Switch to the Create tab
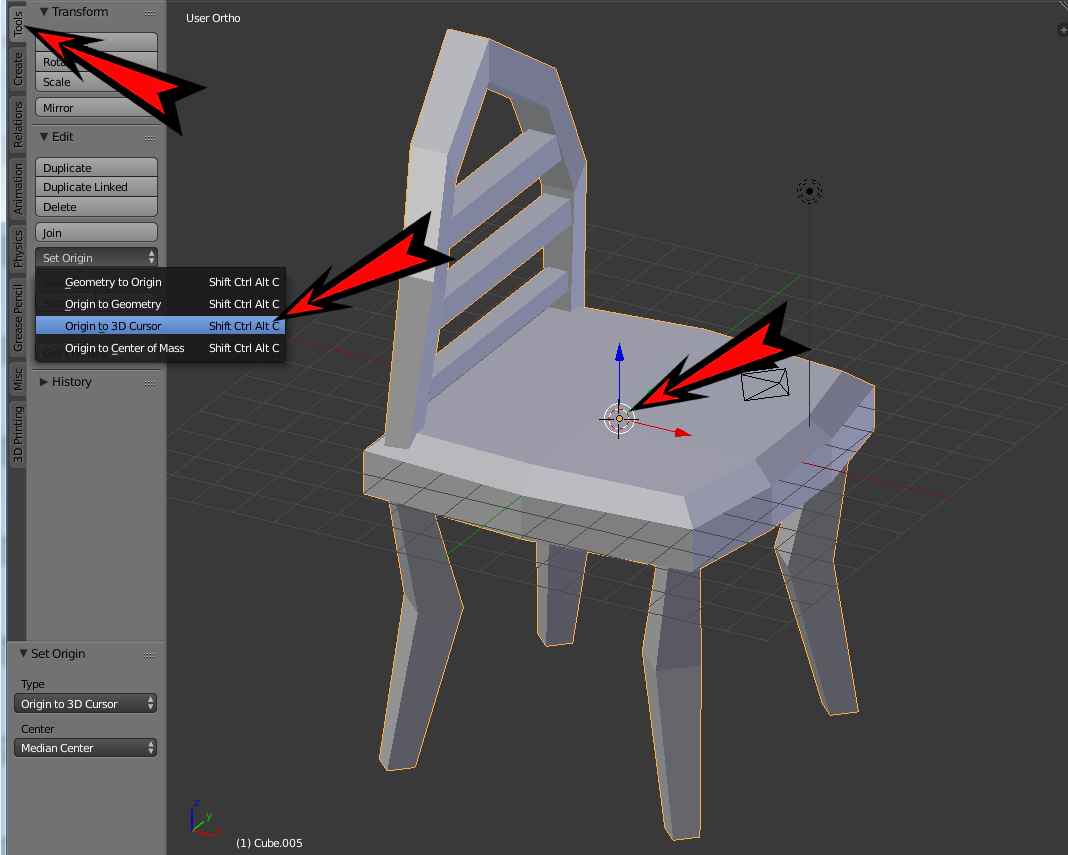 click(18, 68)
